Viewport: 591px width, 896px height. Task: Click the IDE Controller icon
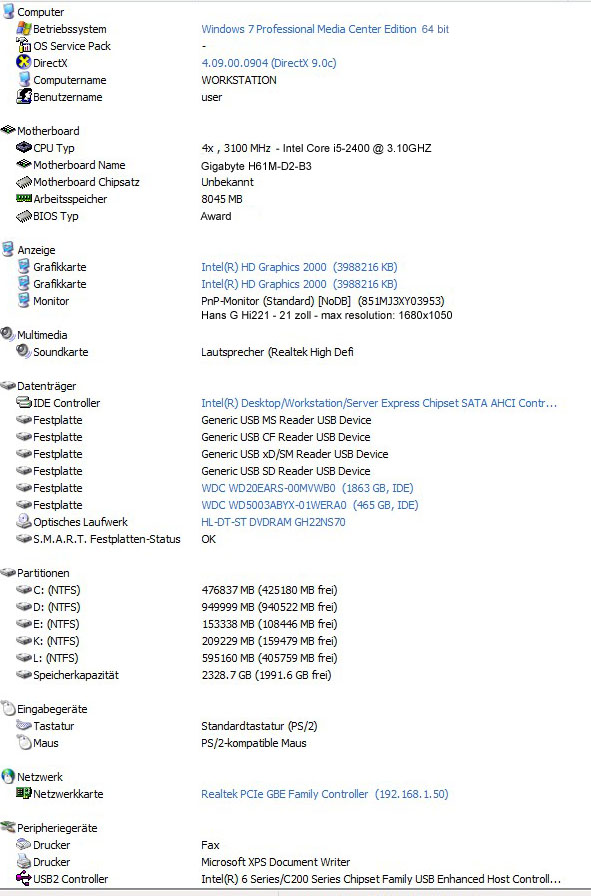pyautogui.click(x=23, y=402)
